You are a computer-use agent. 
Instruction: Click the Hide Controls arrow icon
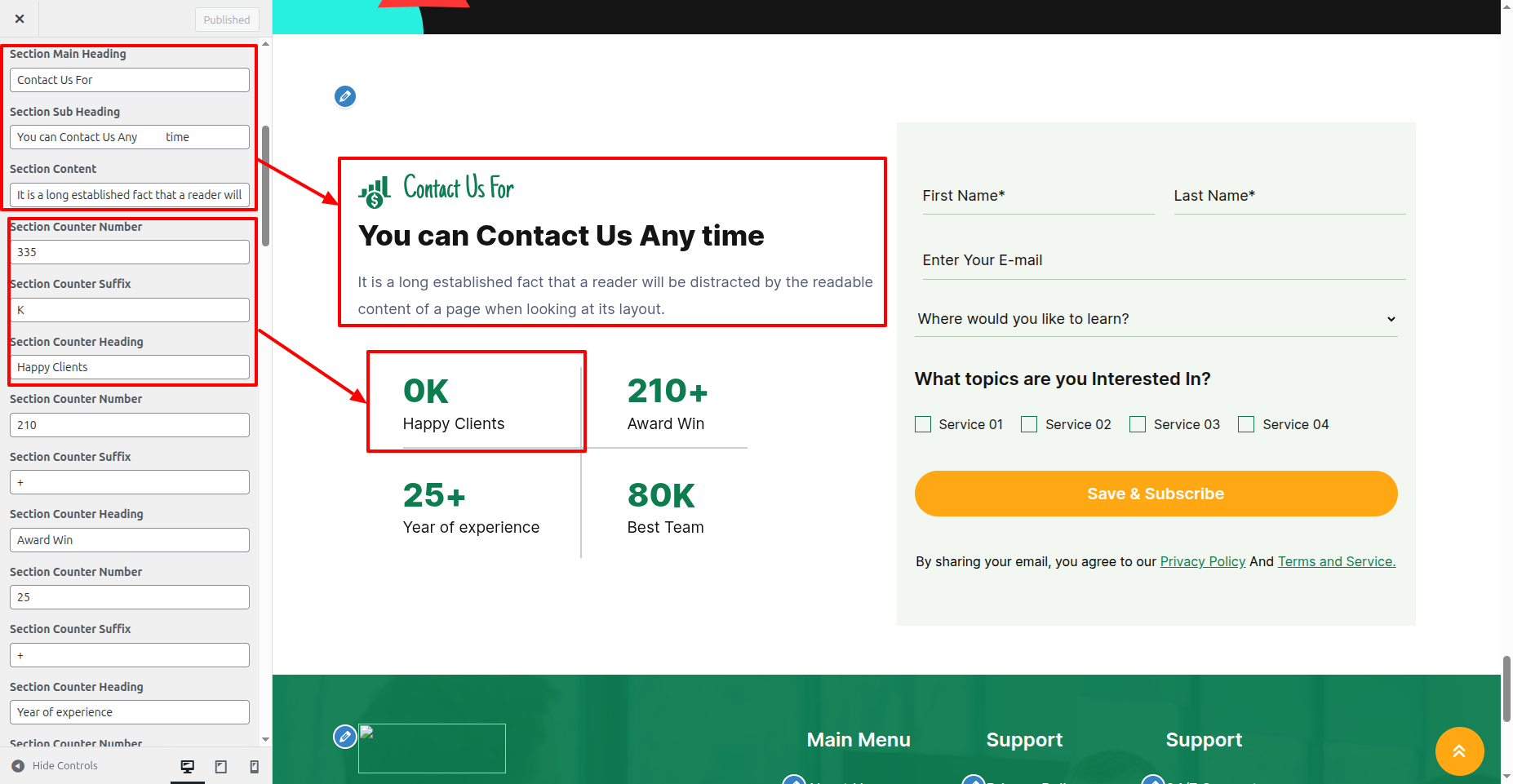(x=18, y=766)
